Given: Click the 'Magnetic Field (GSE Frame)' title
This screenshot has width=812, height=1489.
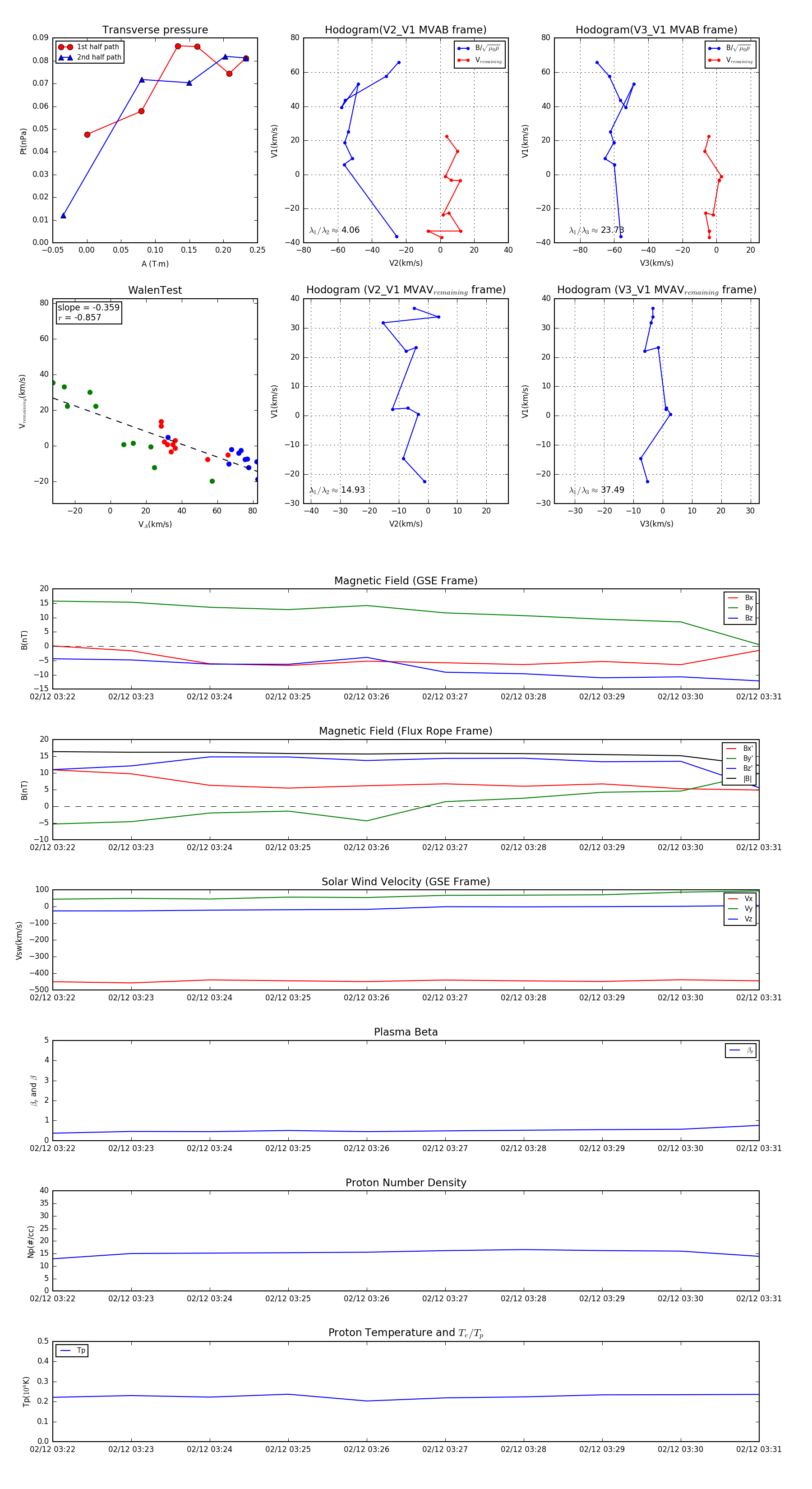Looking at the screenshot, I should tap(406, 580).
